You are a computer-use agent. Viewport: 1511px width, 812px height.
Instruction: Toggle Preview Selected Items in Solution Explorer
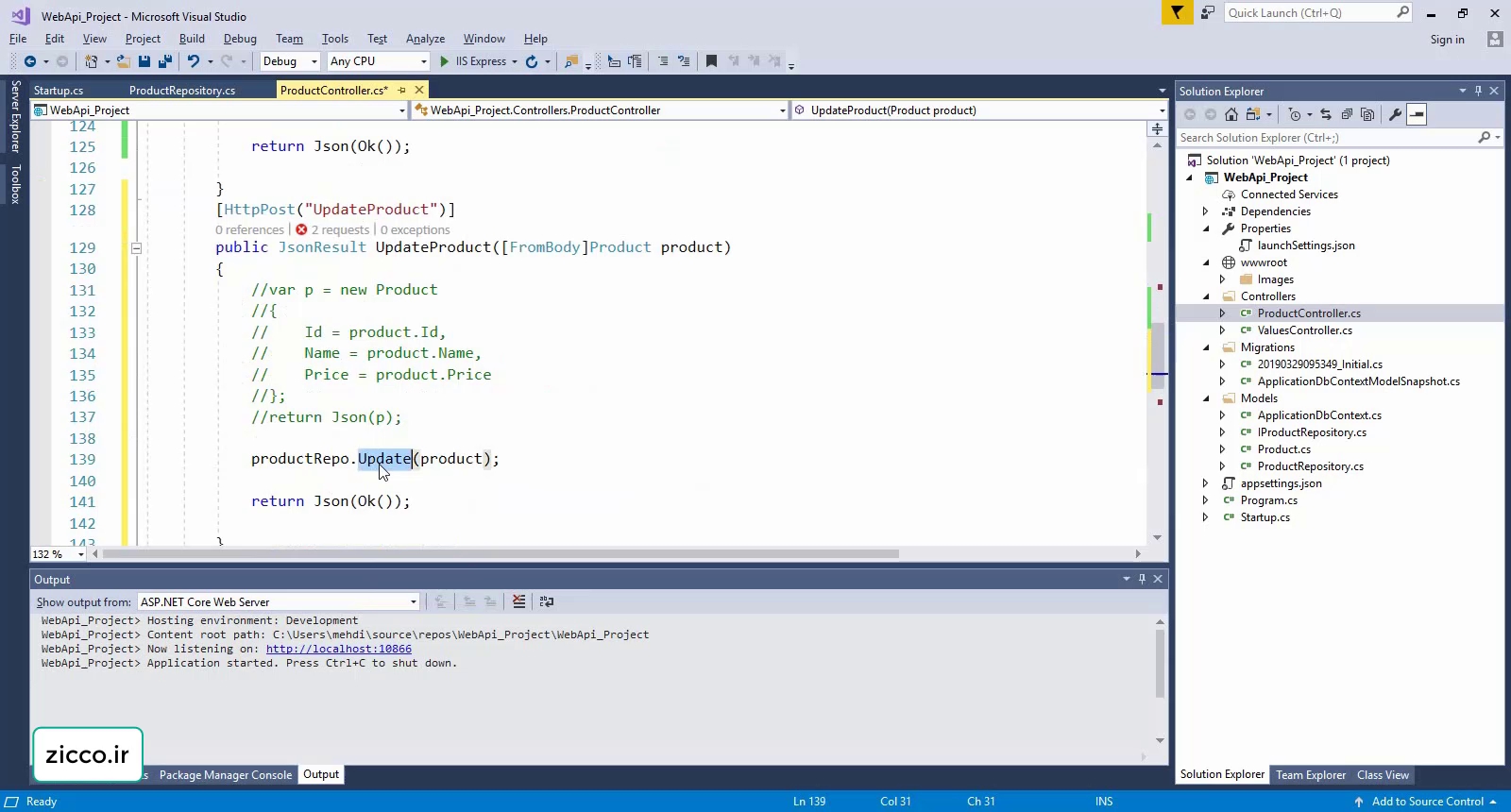1417,114
